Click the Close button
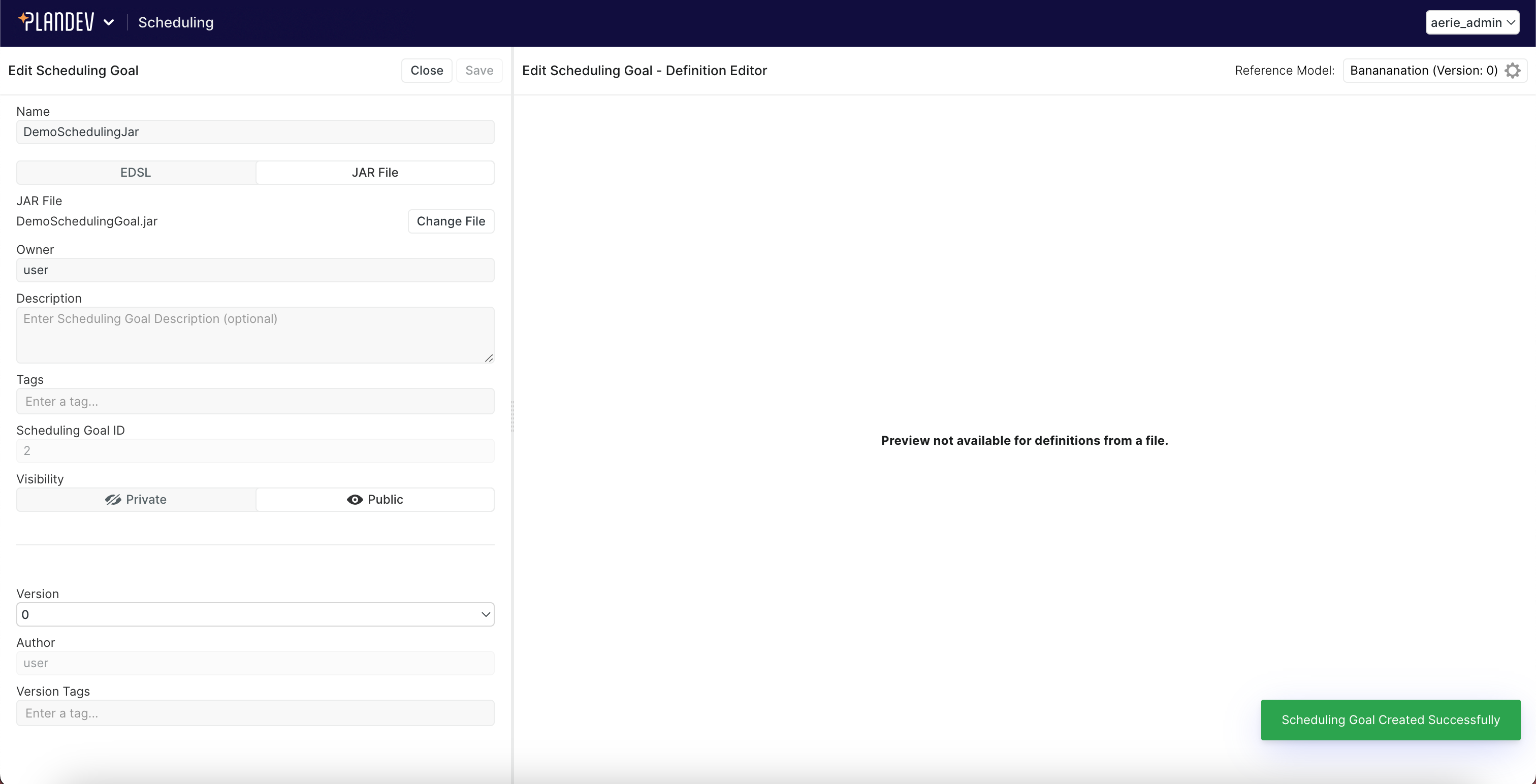 tap(426, 71)
